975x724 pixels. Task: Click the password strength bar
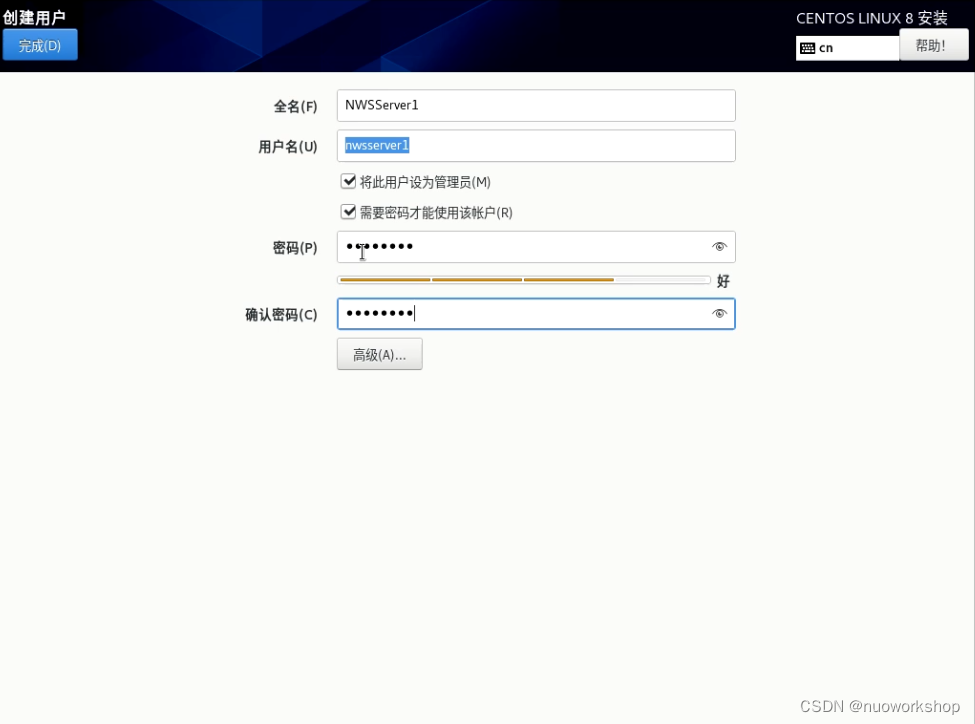[x=524, y=280]
